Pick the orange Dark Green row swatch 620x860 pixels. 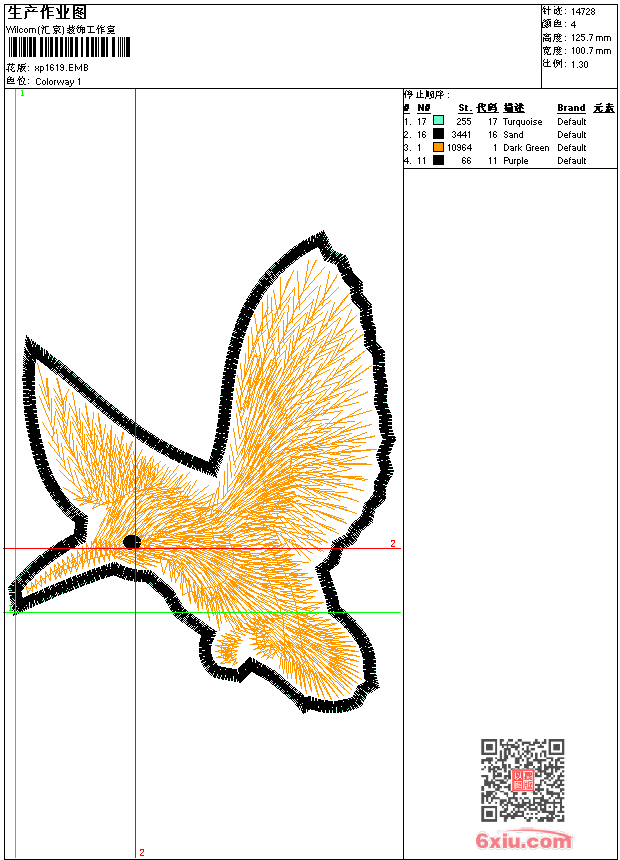438,147
